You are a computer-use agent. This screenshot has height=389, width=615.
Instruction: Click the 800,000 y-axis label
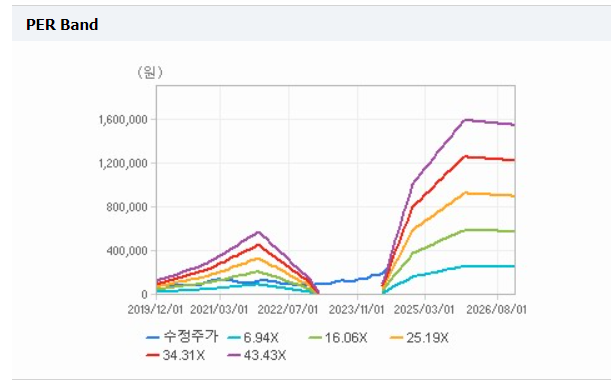click(x=127, y=207)
